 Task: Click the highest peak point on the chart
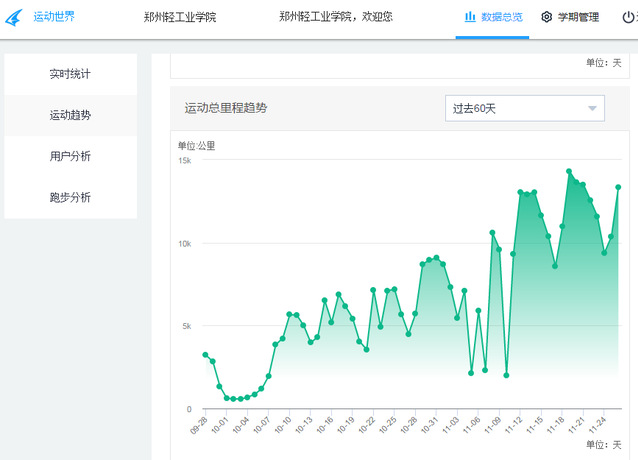coord(569,171)
